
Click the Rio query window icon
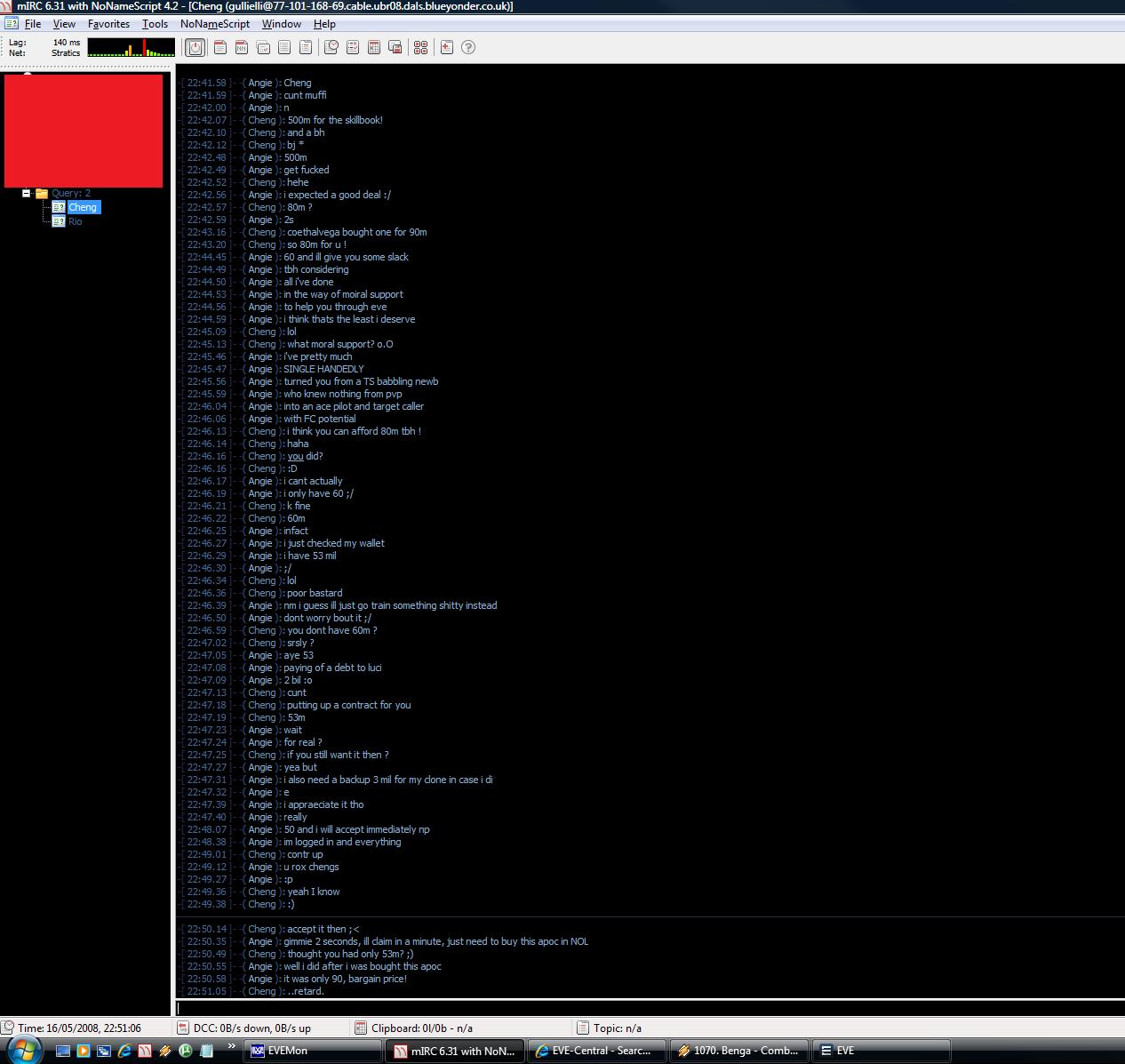(x=59, y=221)
